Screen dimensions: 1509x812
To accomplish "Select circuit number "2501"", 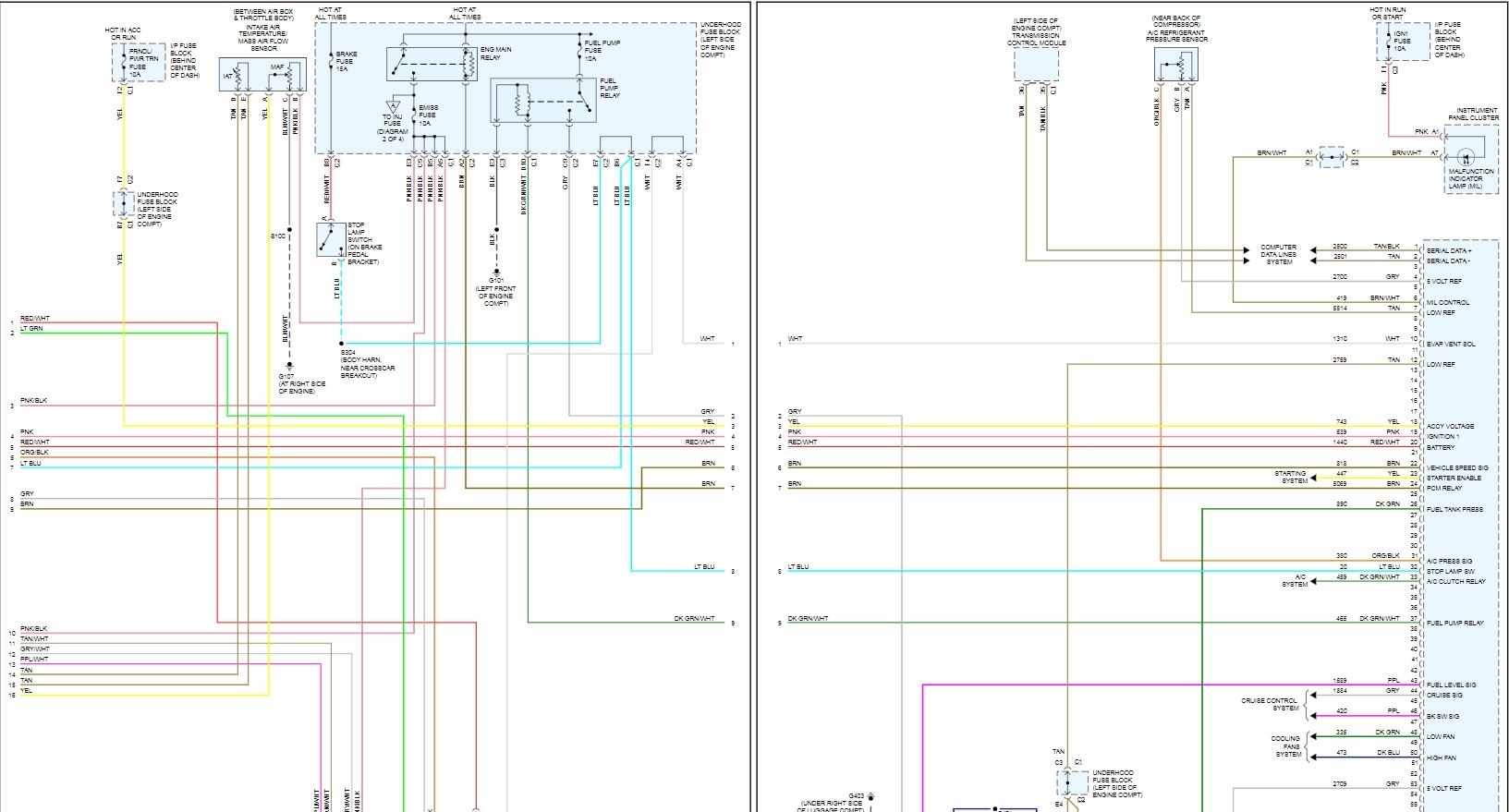I will 1340,257.
